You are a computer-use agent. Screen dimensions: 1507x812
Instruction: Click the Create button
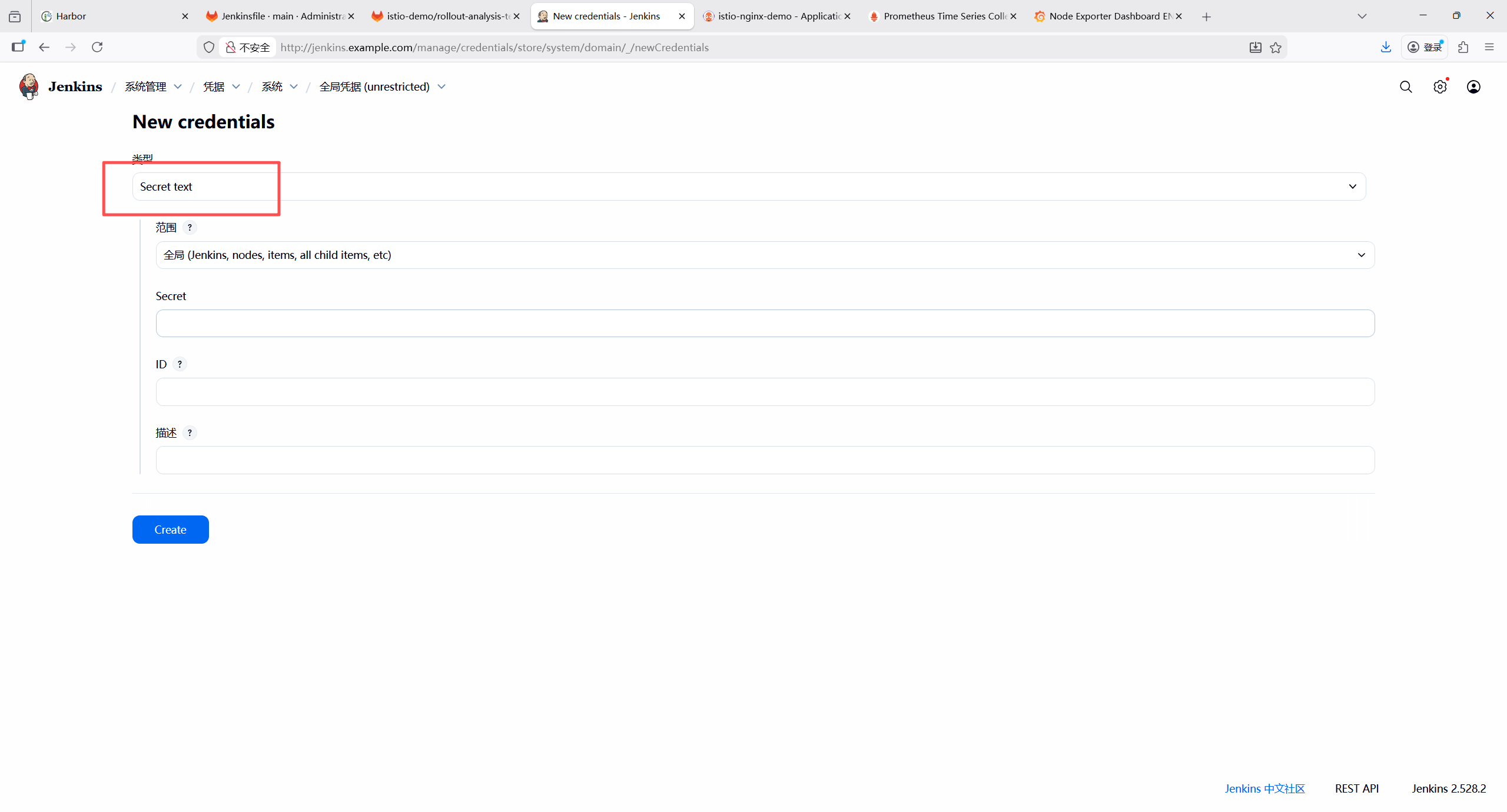tap(170, 530)
